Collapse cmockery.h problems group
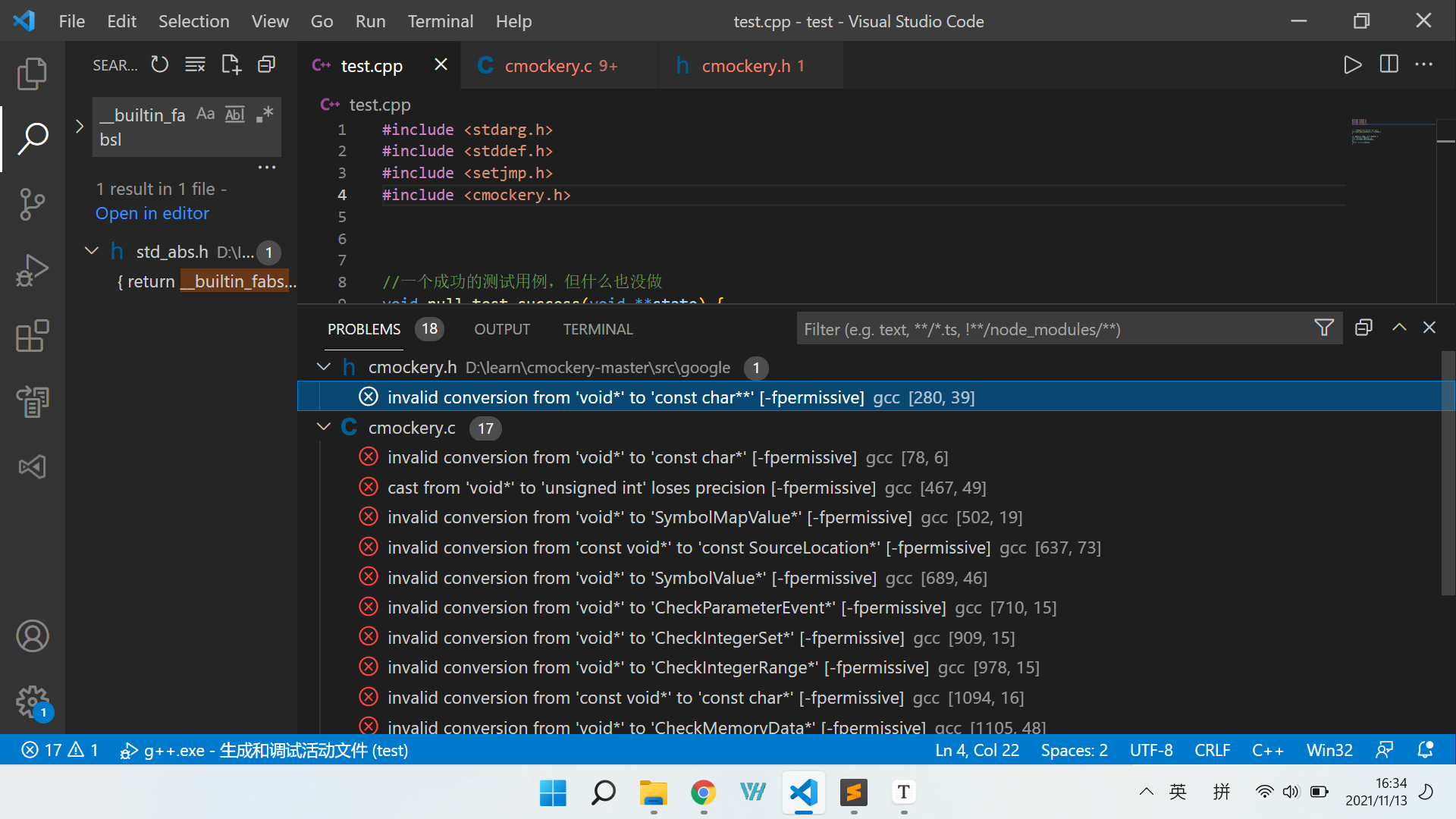Viewport: 1456px width, 819px height. click(324, 367)
